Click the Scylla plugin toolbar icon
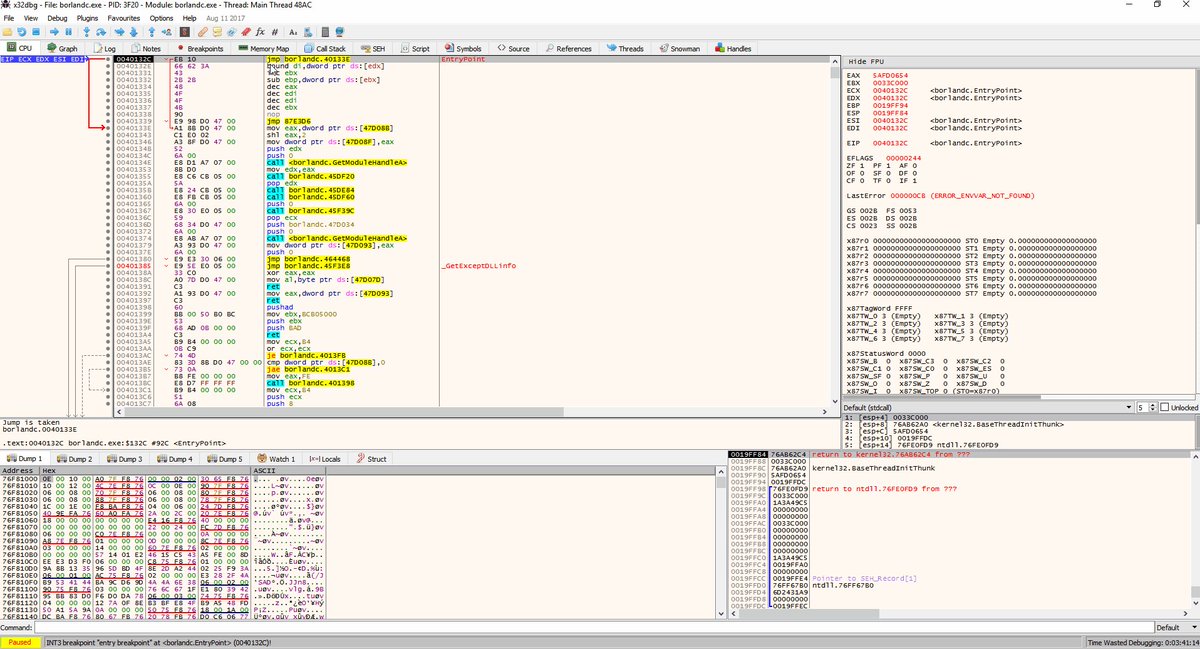Screen dimensions: 1200x649 point(184,32)
